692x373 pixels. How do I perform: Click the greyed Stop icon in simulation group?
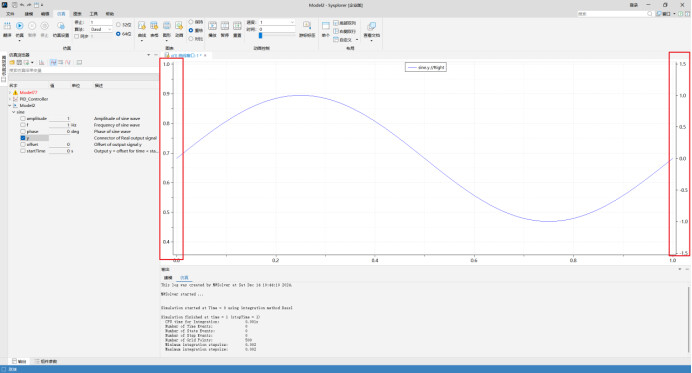(44, 26)
